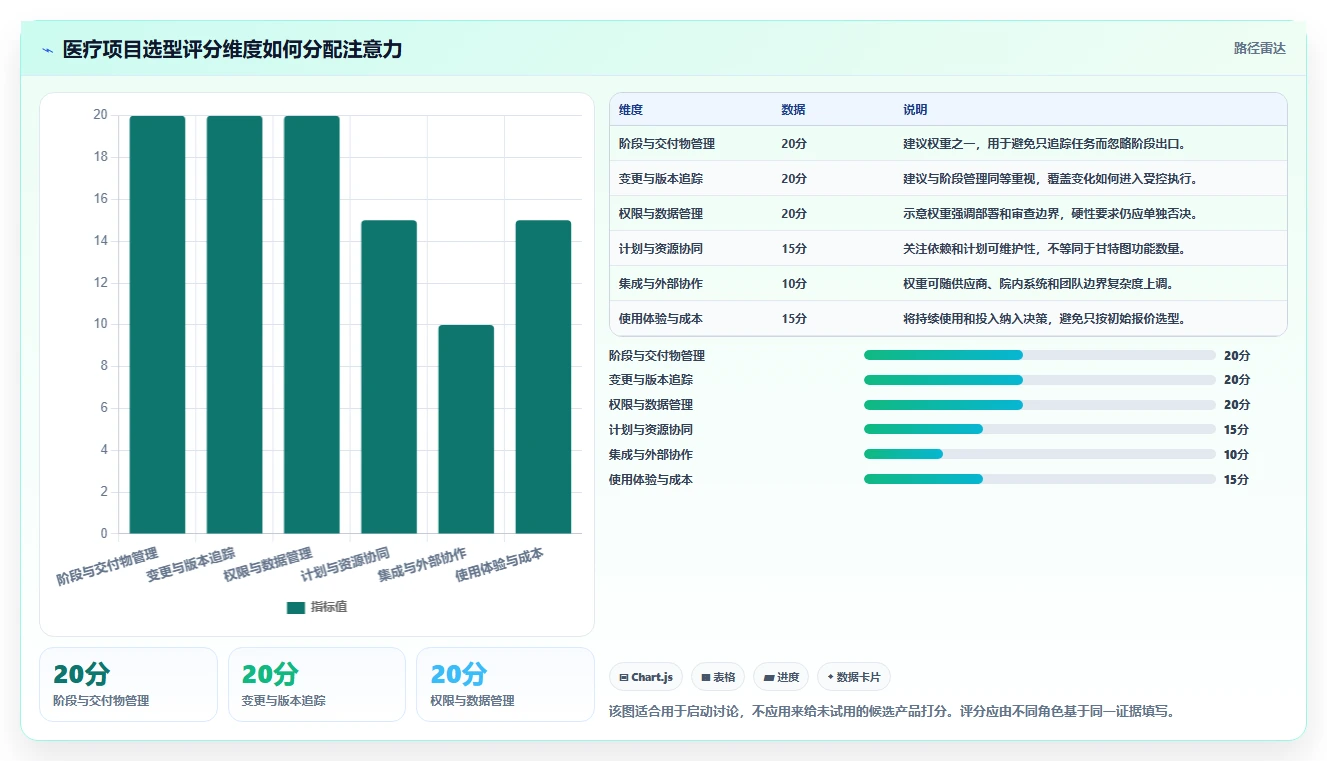Click the 使用体验与成本 progress bar

pos(1040,479)
